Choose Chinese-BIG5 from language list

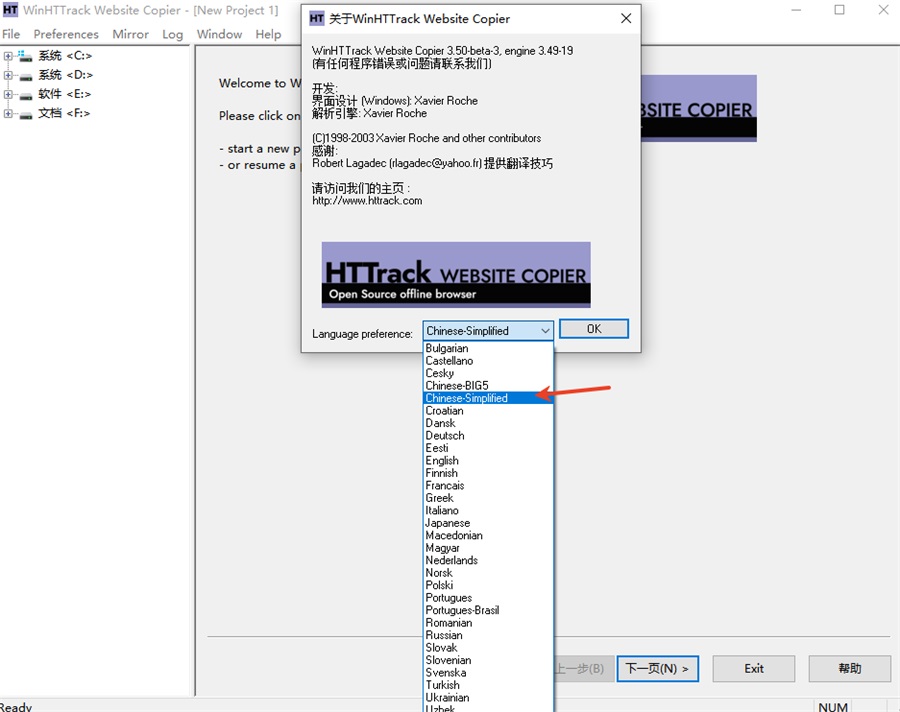click(488, 385)
